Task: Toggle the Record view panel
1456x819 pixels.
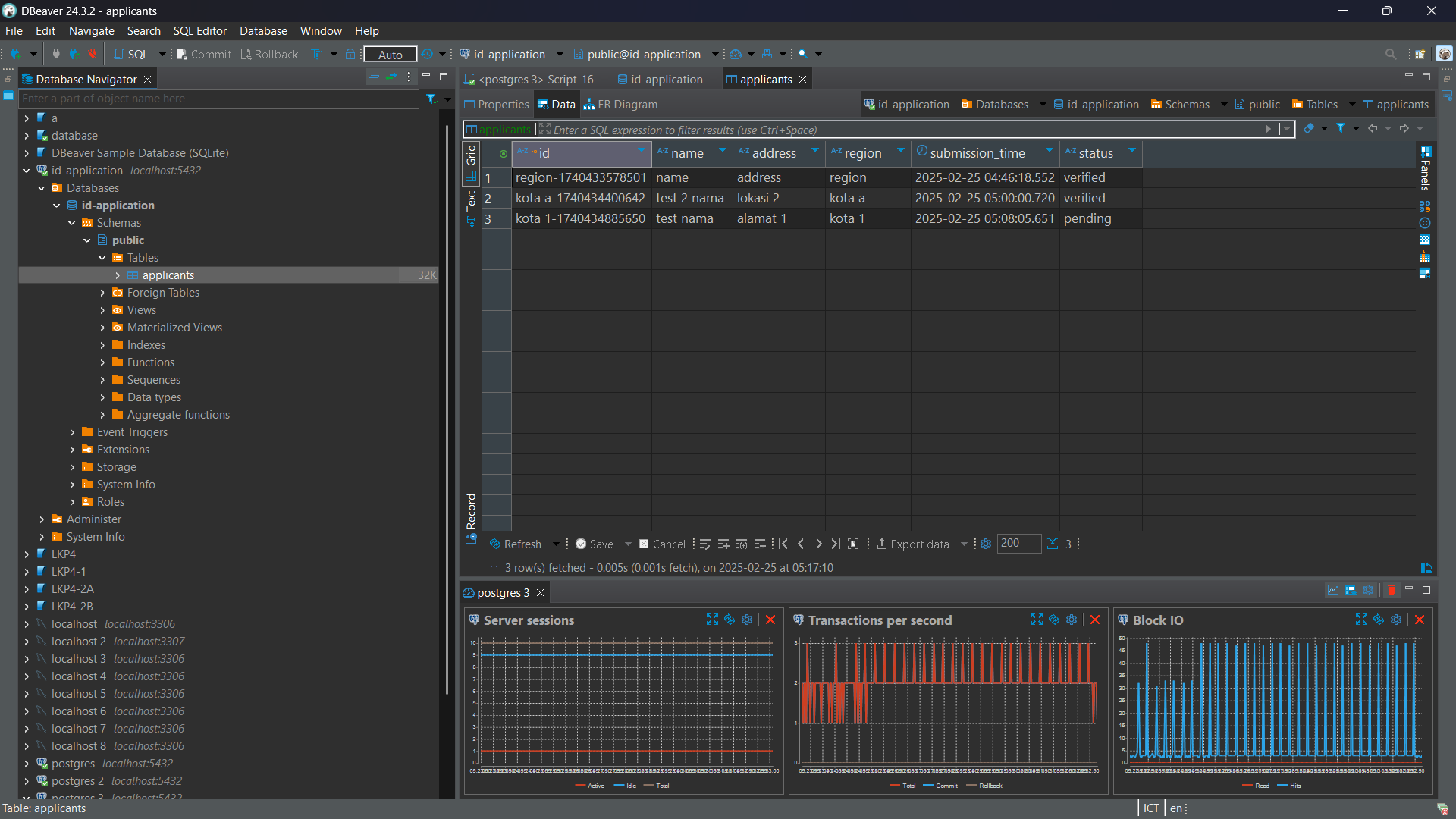Action: click(x=471, y=512)
